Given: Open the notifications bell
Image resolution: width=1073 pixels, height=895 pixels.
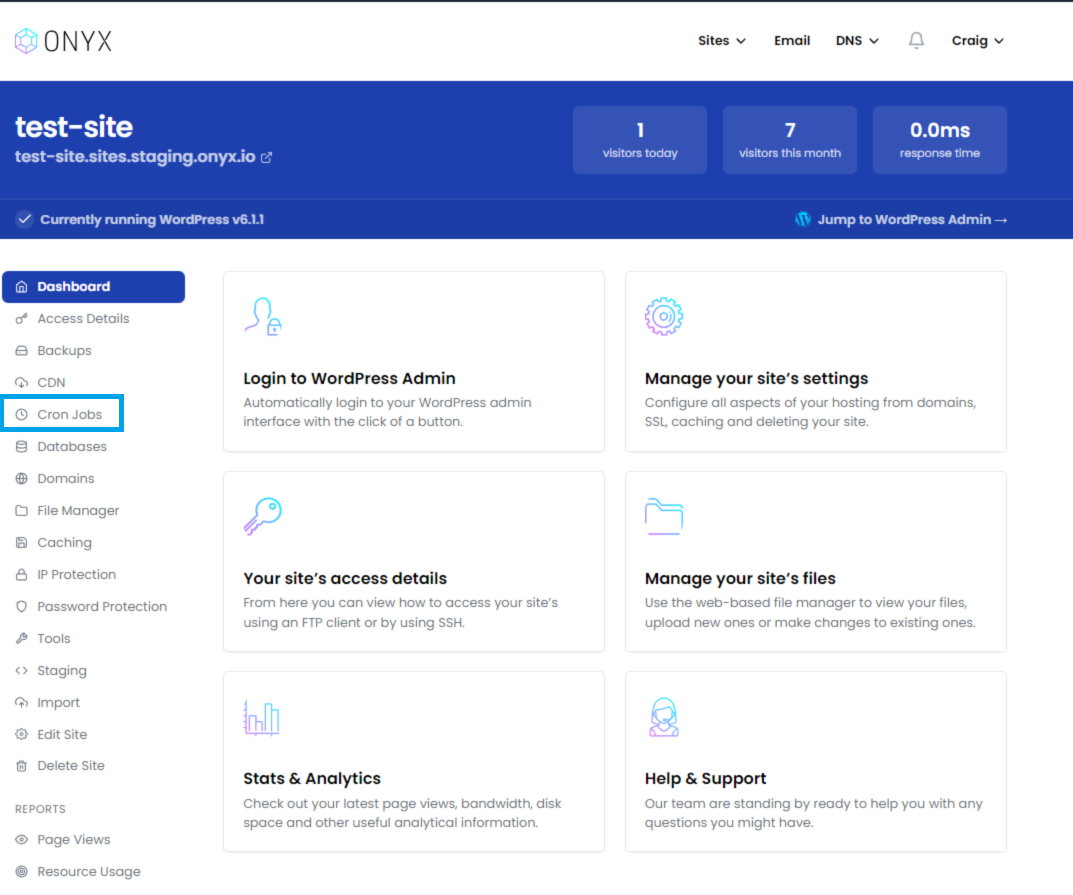Looking at the screenshot, I should (x=916, y=40).
